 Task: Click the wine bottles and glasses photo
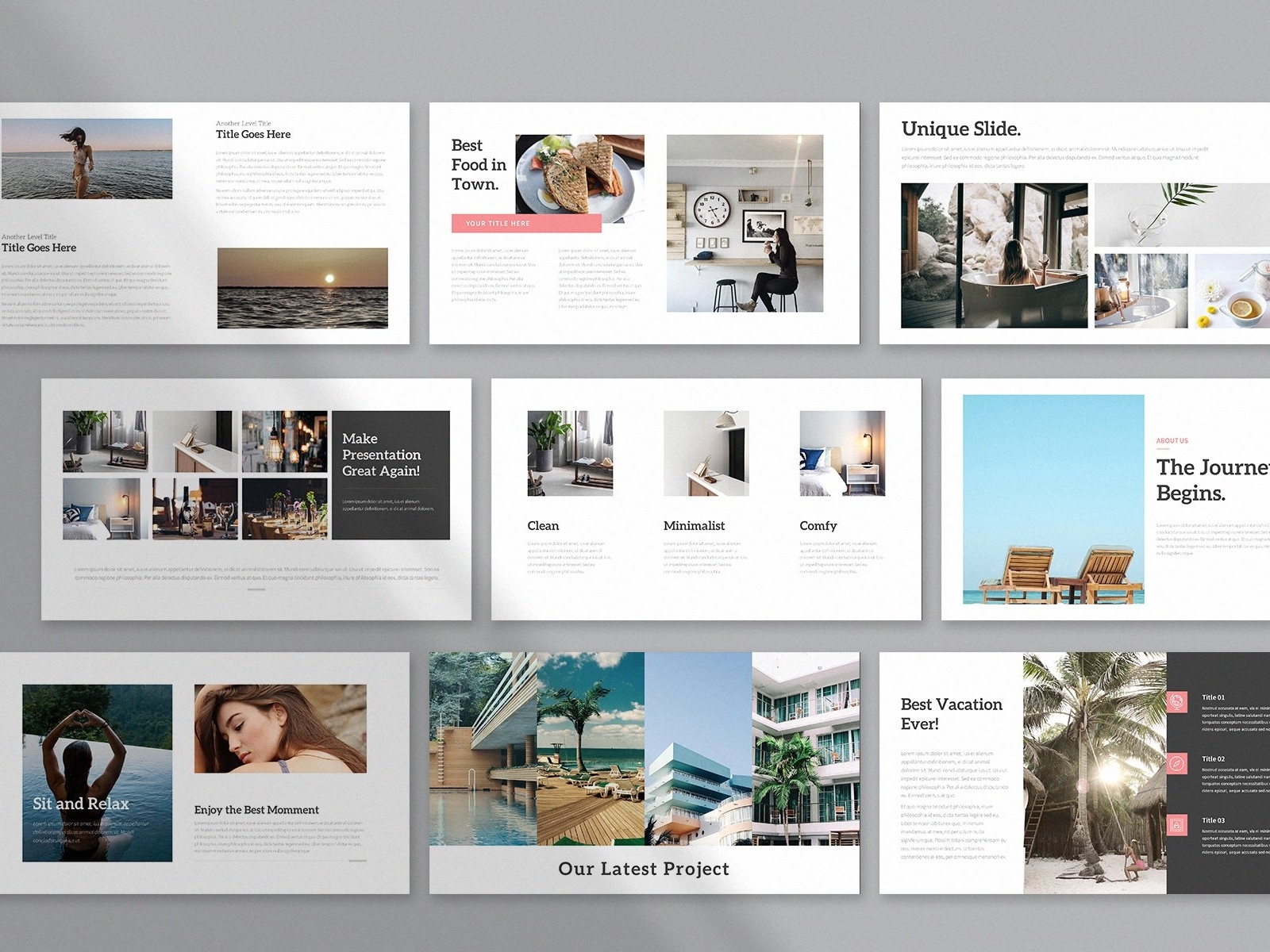(x=194, y=509)
